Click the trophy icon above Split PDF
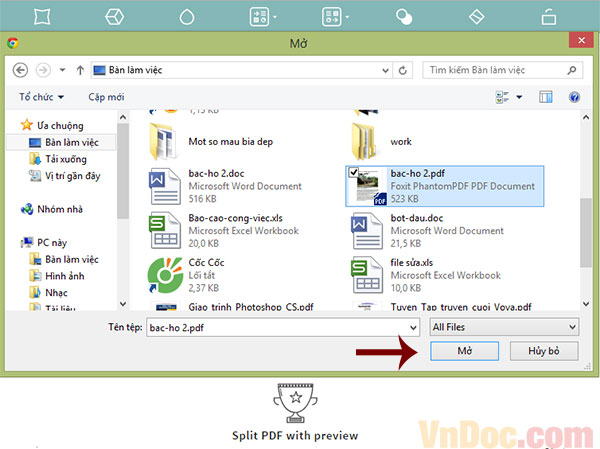The height and width of the screenshot is (449, 600). 295,403
